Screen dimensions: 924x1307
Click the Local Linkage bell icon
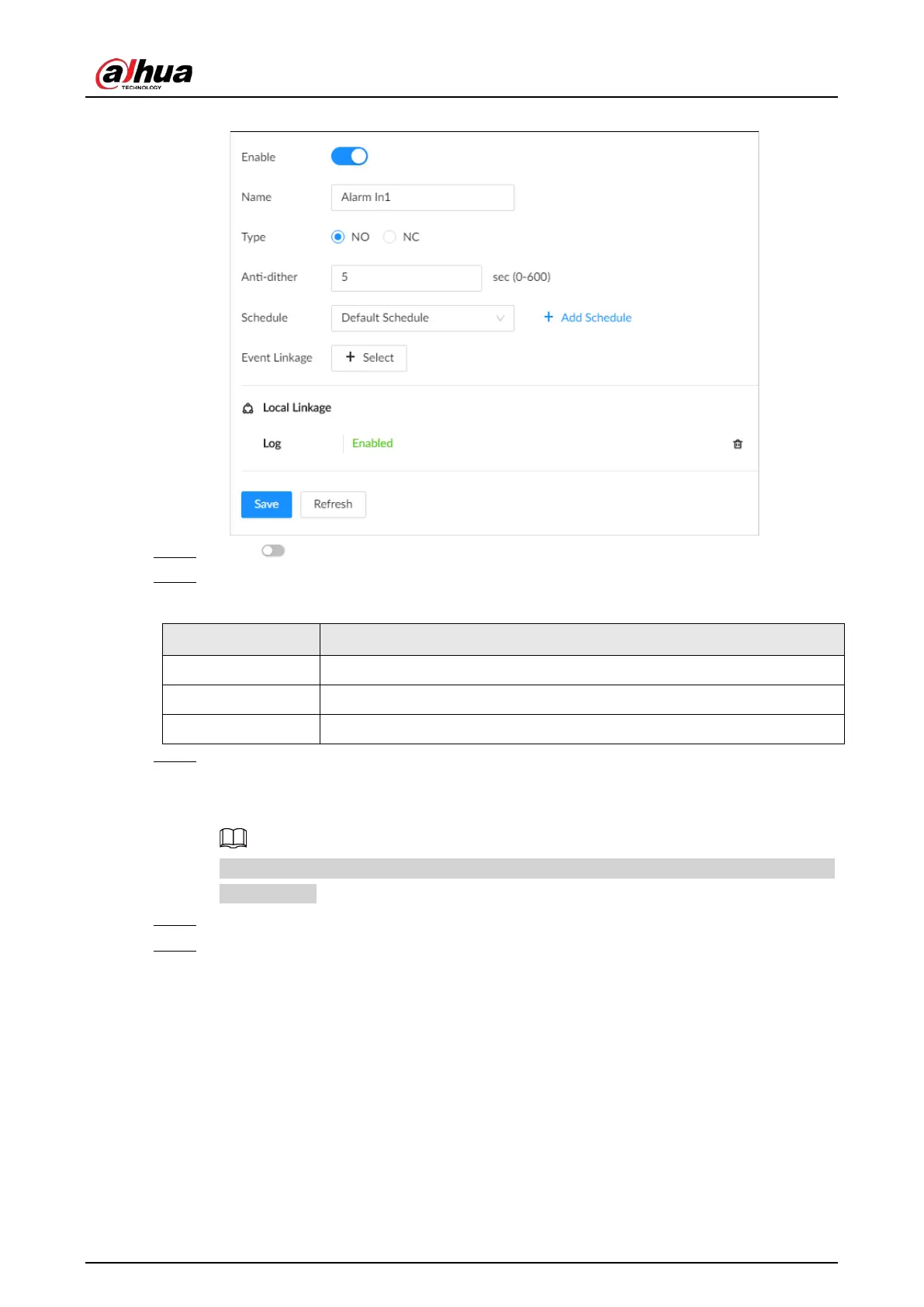tap(248, 408)
